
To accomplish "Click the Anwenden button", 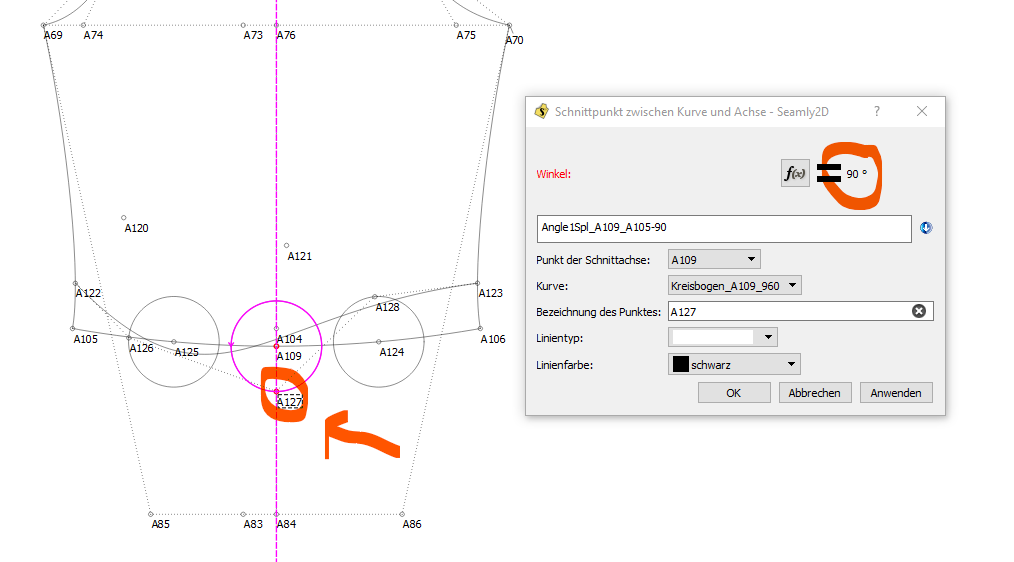I will coord(896,393).
